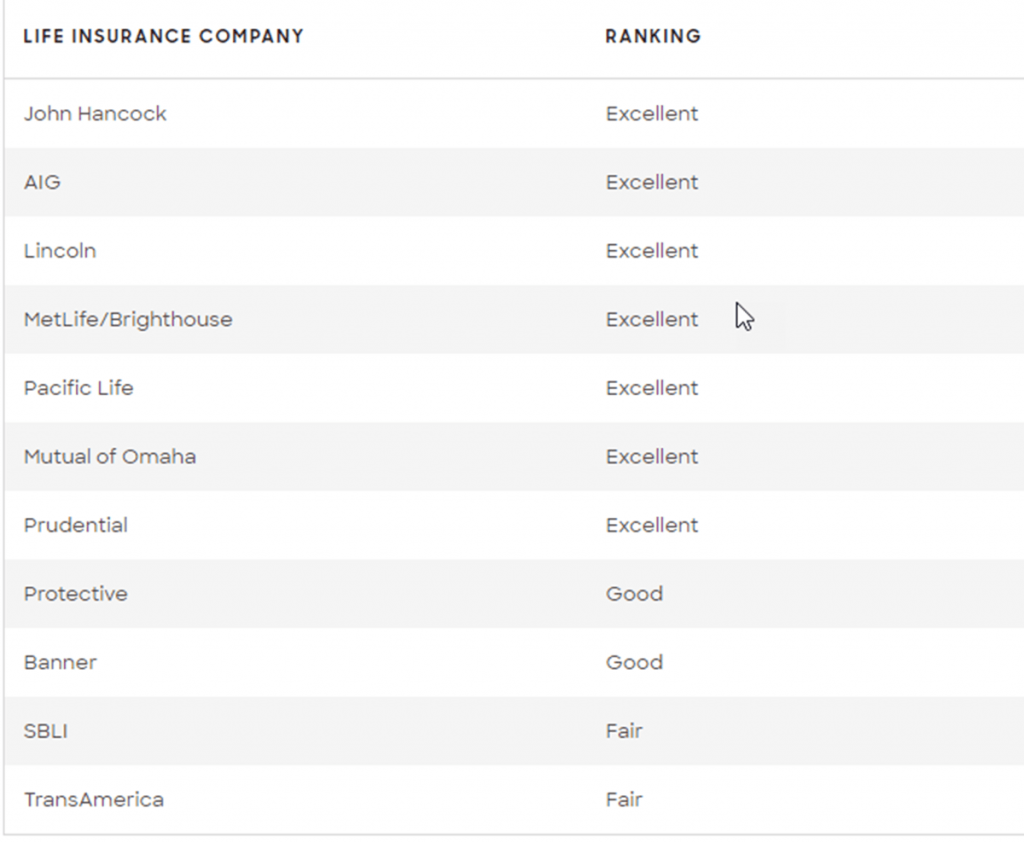Click the Ranking column header

pos(653,37)
